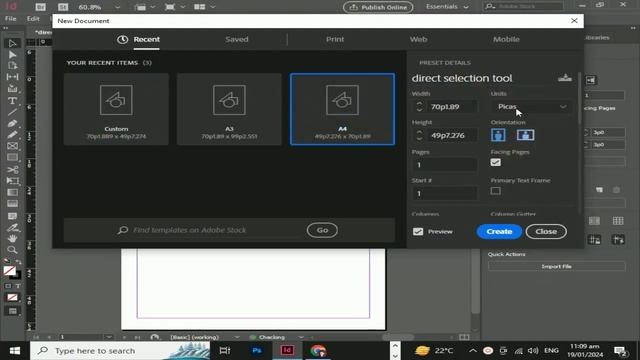This screenshot has height=360, width=640.
Task: Select the Zoom tool
Action: point(12,249)
